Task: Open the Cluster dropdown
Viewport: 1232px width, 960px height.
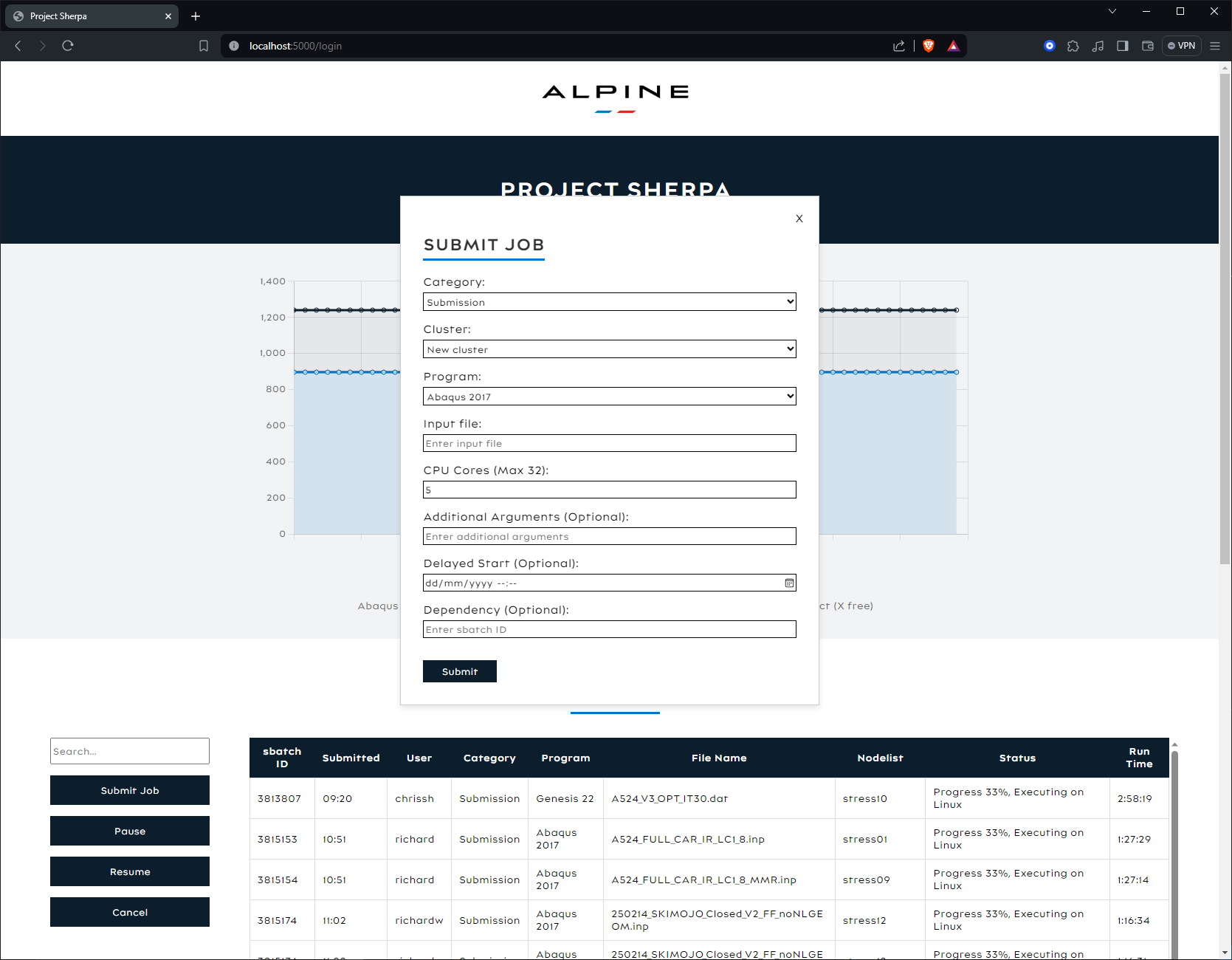Action: click(x=610, y=349)
